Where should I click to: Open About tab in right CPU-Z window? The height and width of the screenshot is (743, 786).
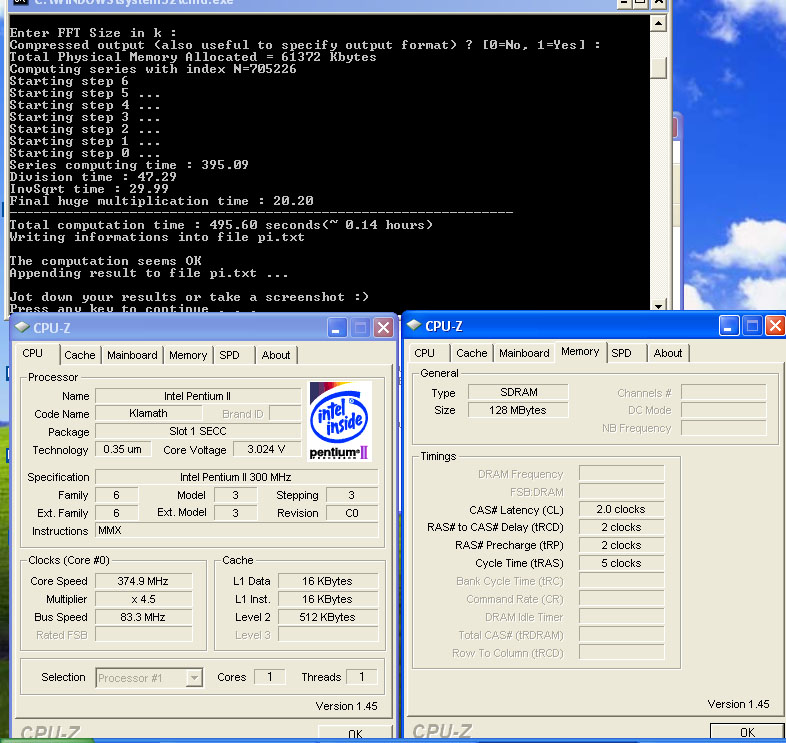pos(668,353)
